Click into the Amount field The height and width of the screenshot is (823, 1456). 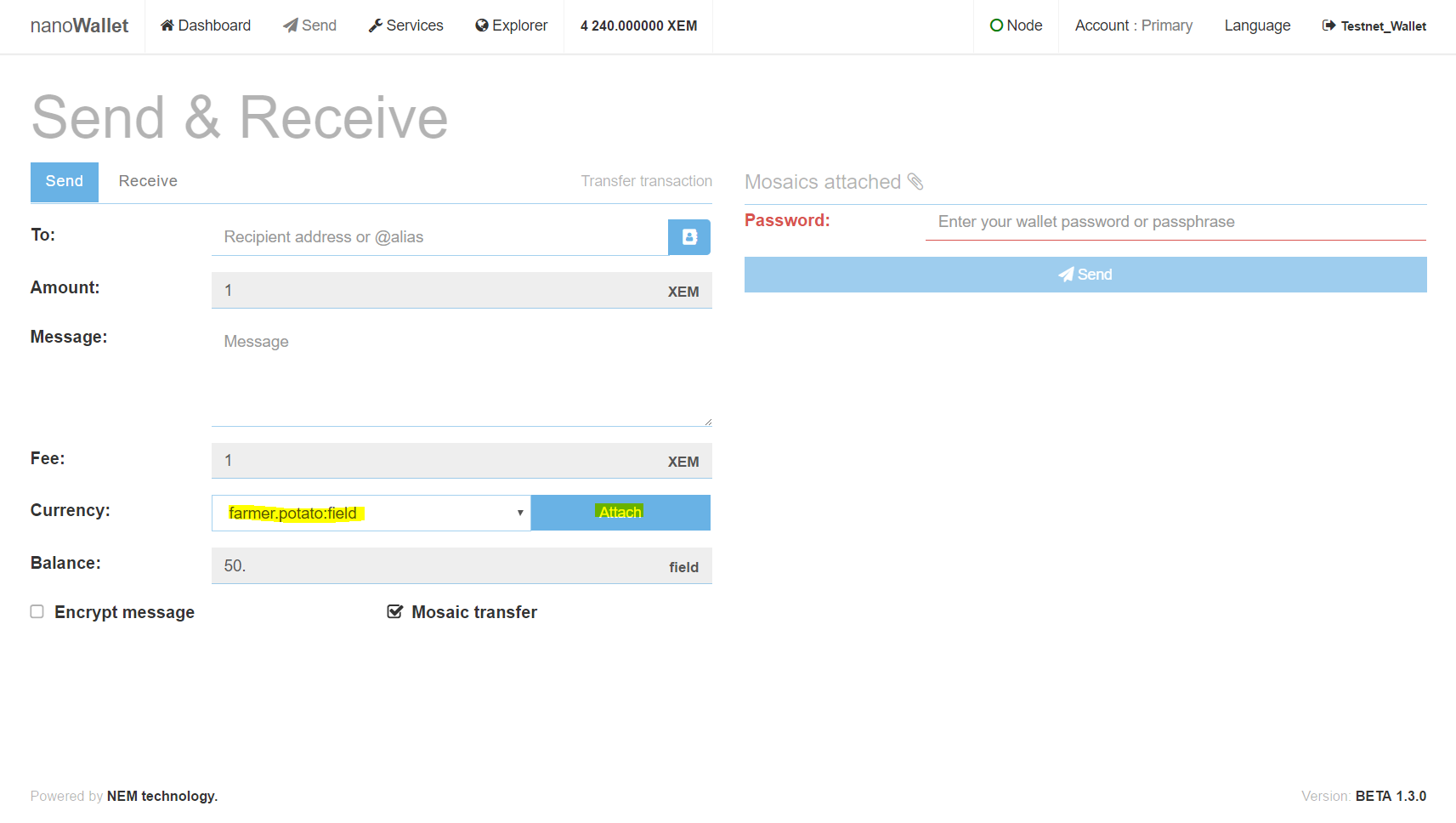462,291
